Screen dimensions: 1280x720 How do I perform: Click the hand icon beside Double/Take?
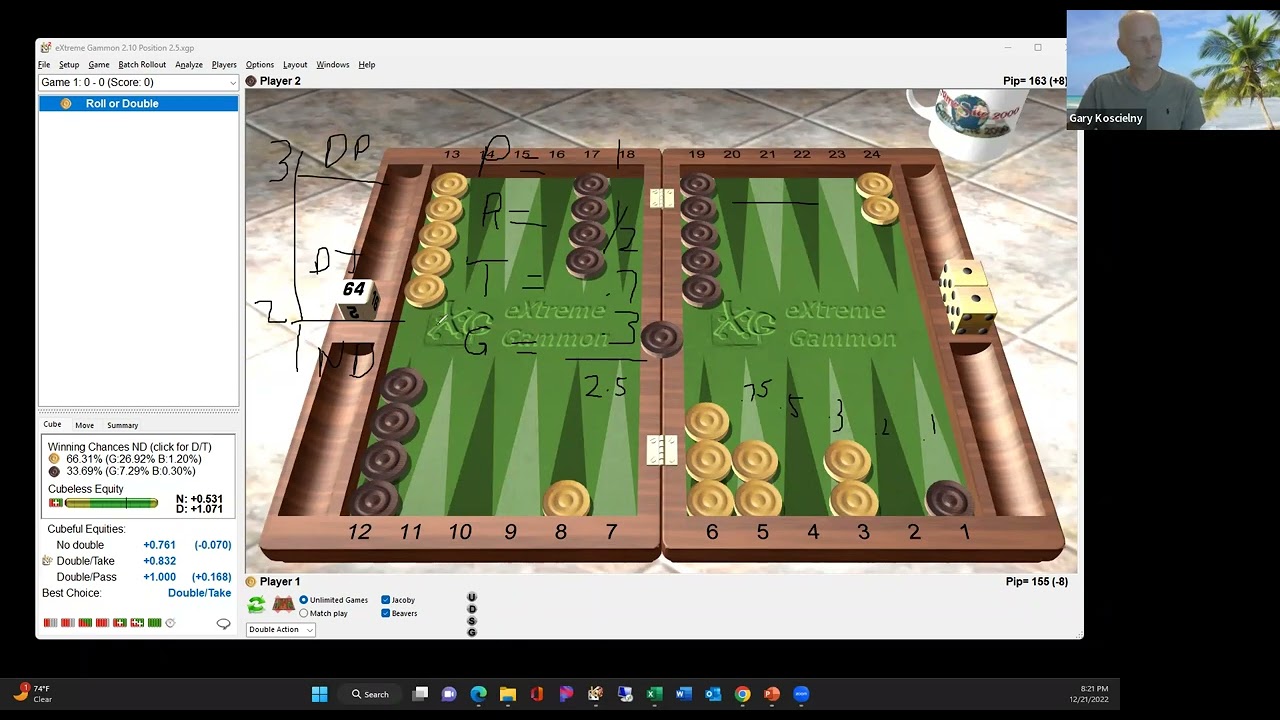point(47,561)
